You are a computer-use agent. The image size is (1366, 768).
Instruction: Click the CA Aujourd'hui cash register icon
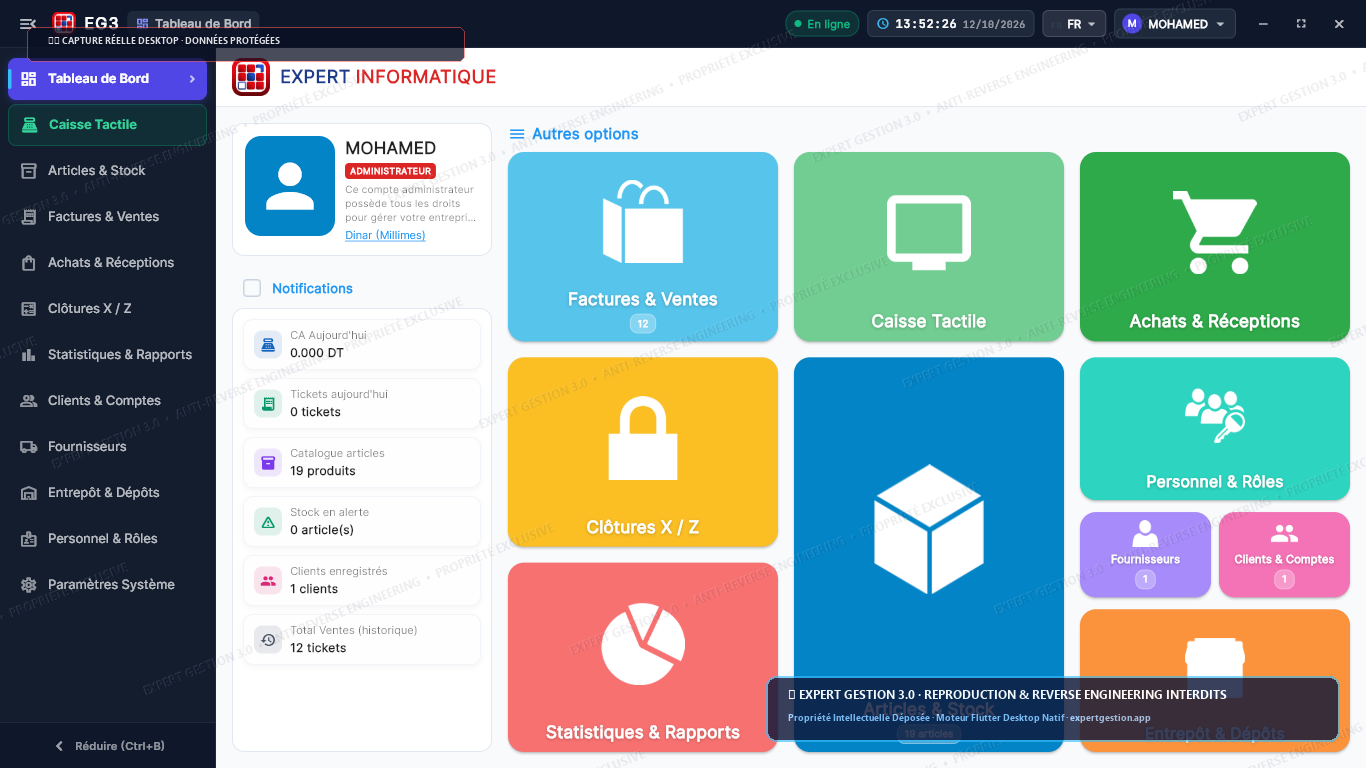[268, 345]
